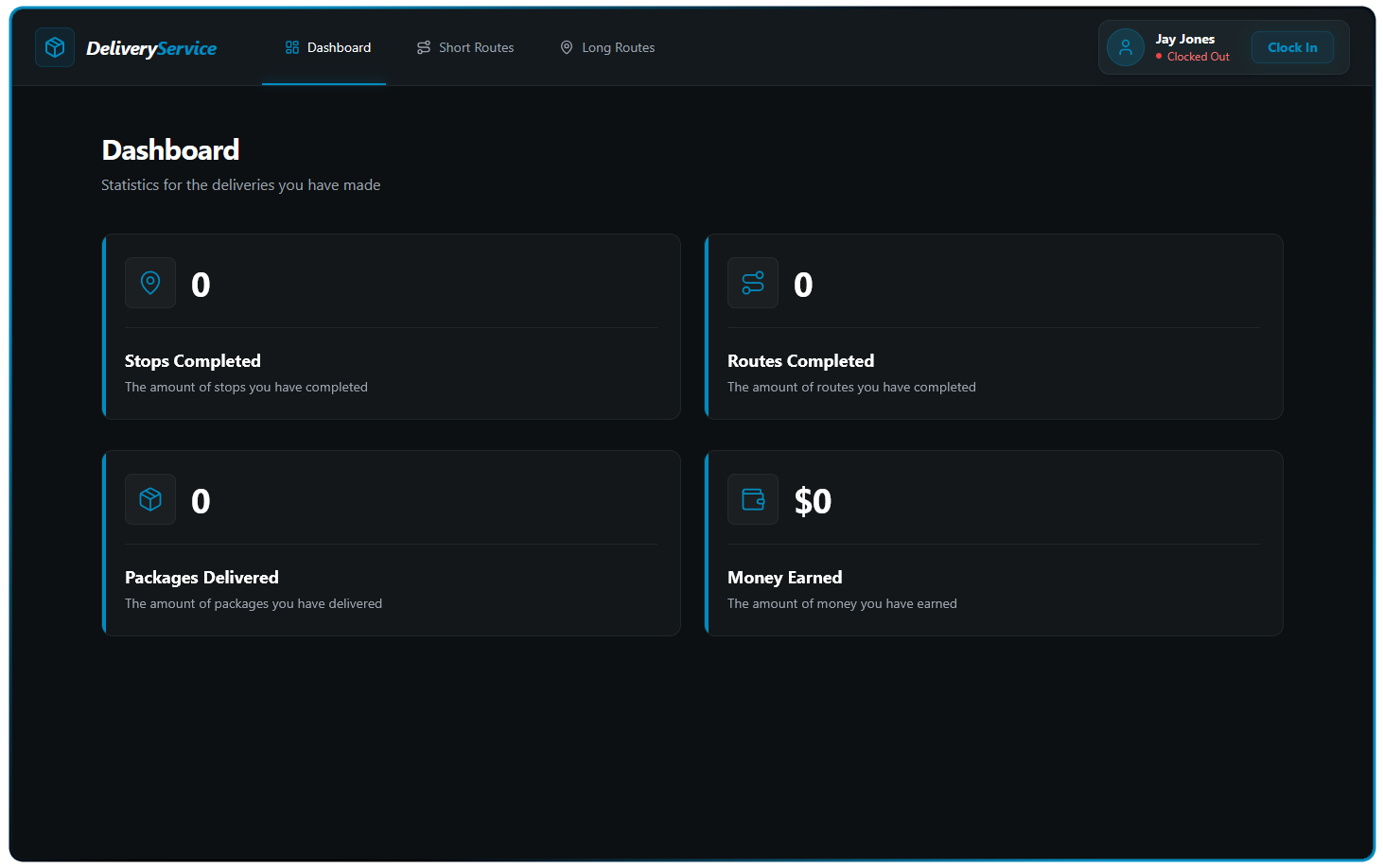
Task: Click the Short Routes route icon
Action: tap(424, 47)
